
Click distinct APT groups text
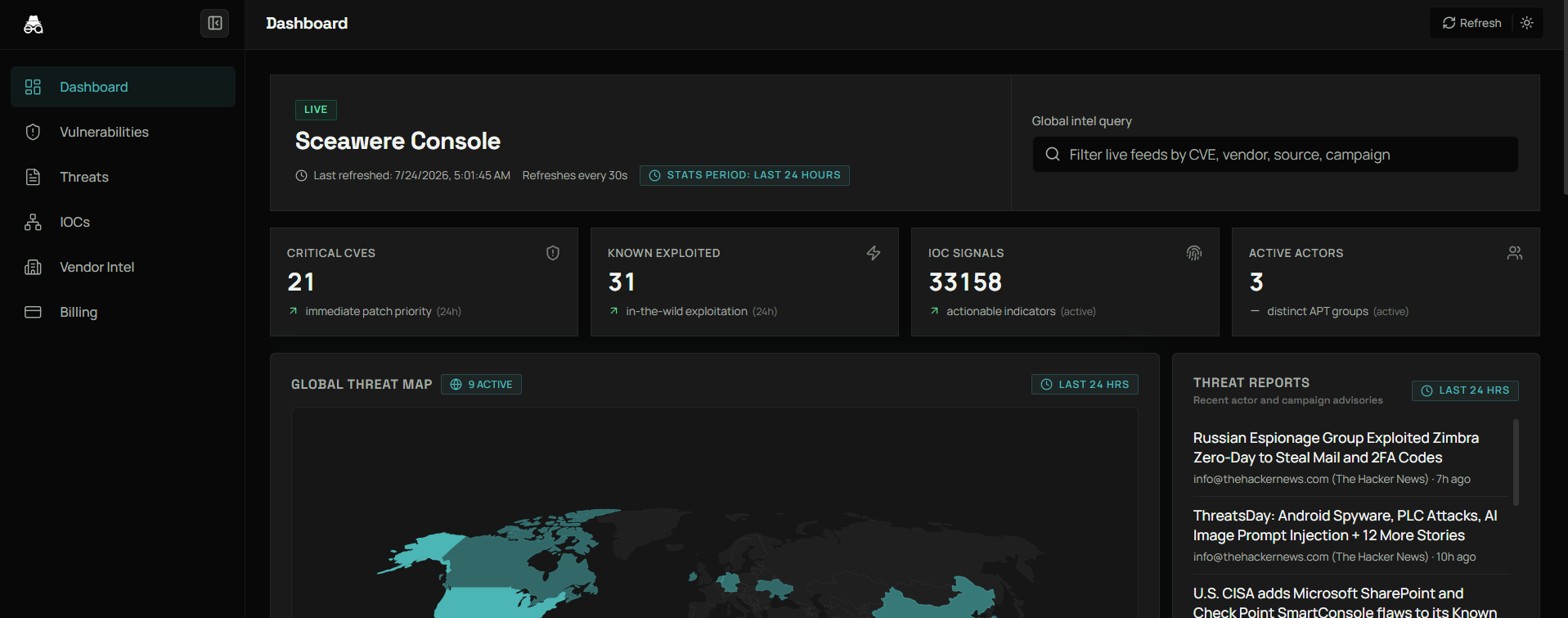click(1318, 311)
